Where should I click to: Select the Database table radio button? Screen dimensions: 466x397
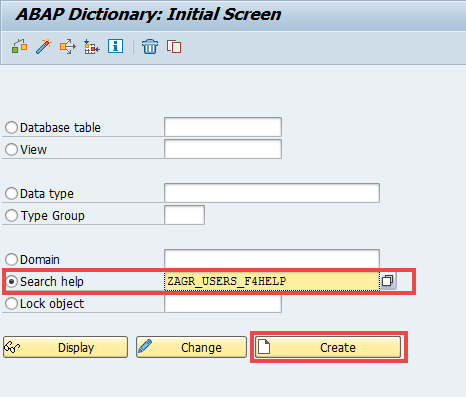point(11,127)
